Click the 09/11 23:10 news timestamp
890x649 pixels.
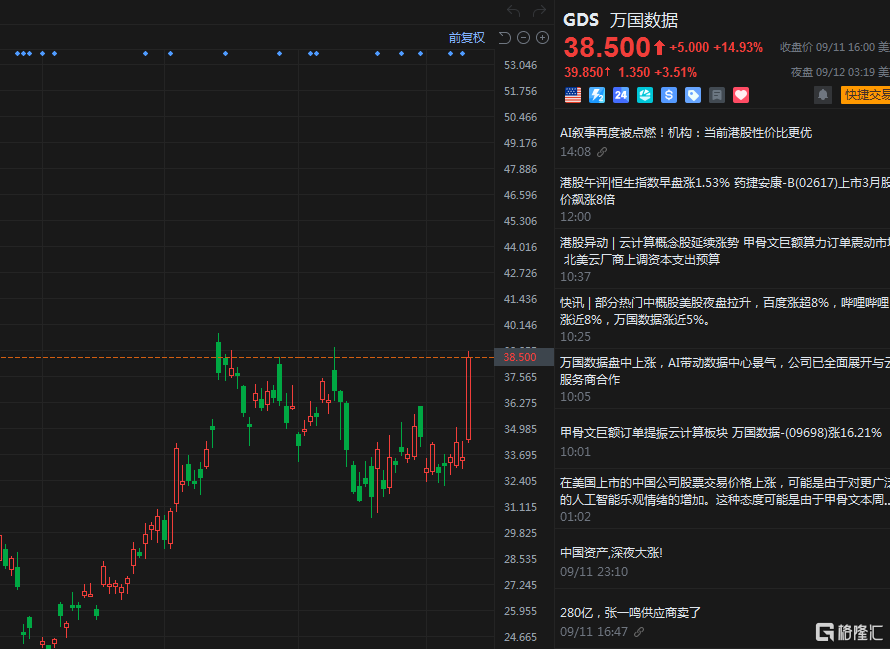594,572
